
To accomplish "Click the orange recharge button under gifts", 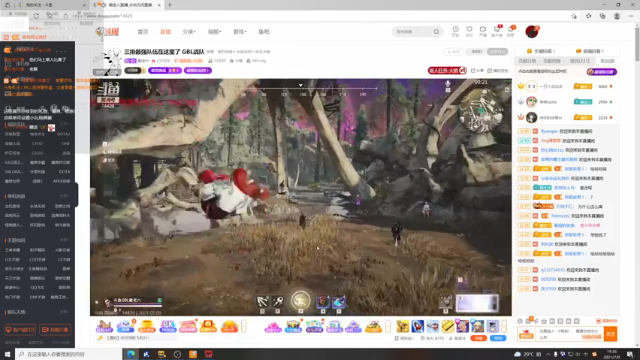I will (x=478, y=338).
